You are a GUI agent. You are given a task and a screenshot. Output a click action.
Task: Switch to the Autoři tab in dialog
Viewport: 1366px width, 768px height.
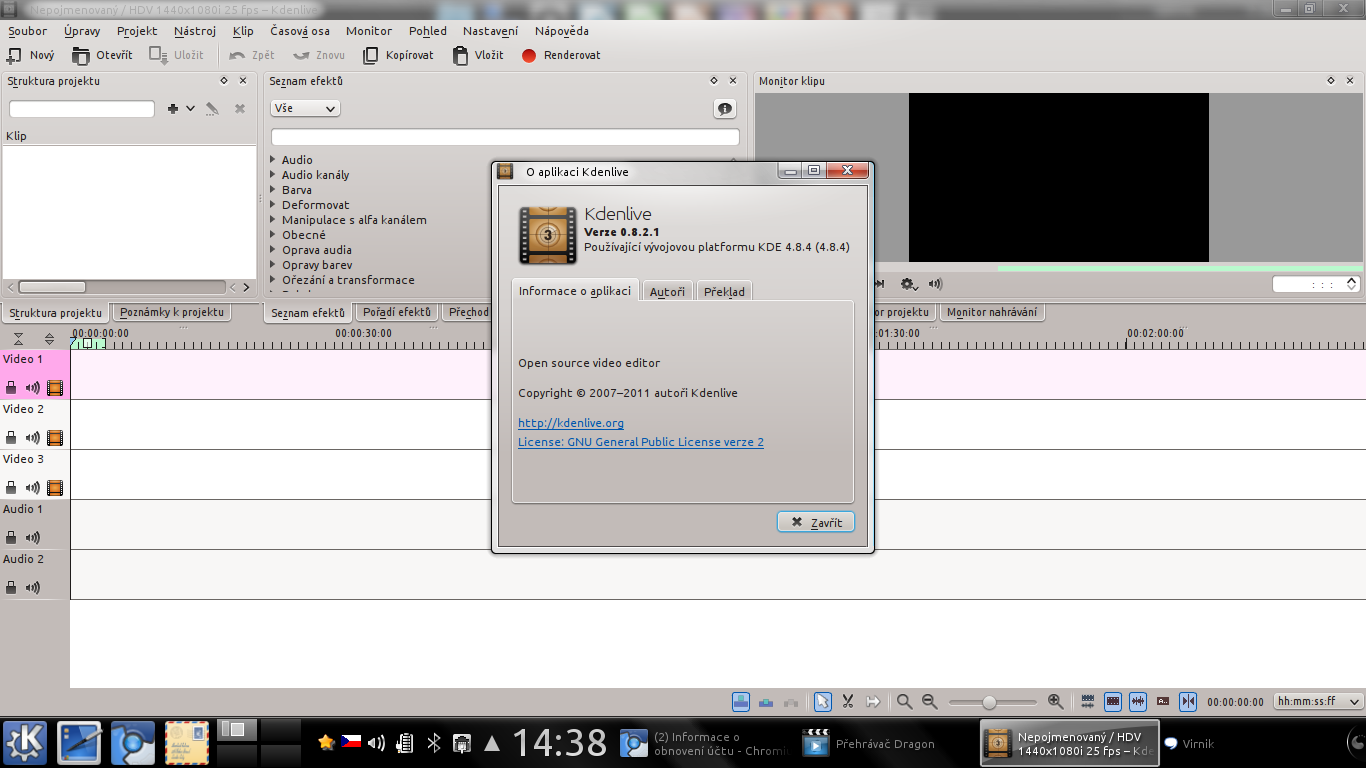pos(667,292)
